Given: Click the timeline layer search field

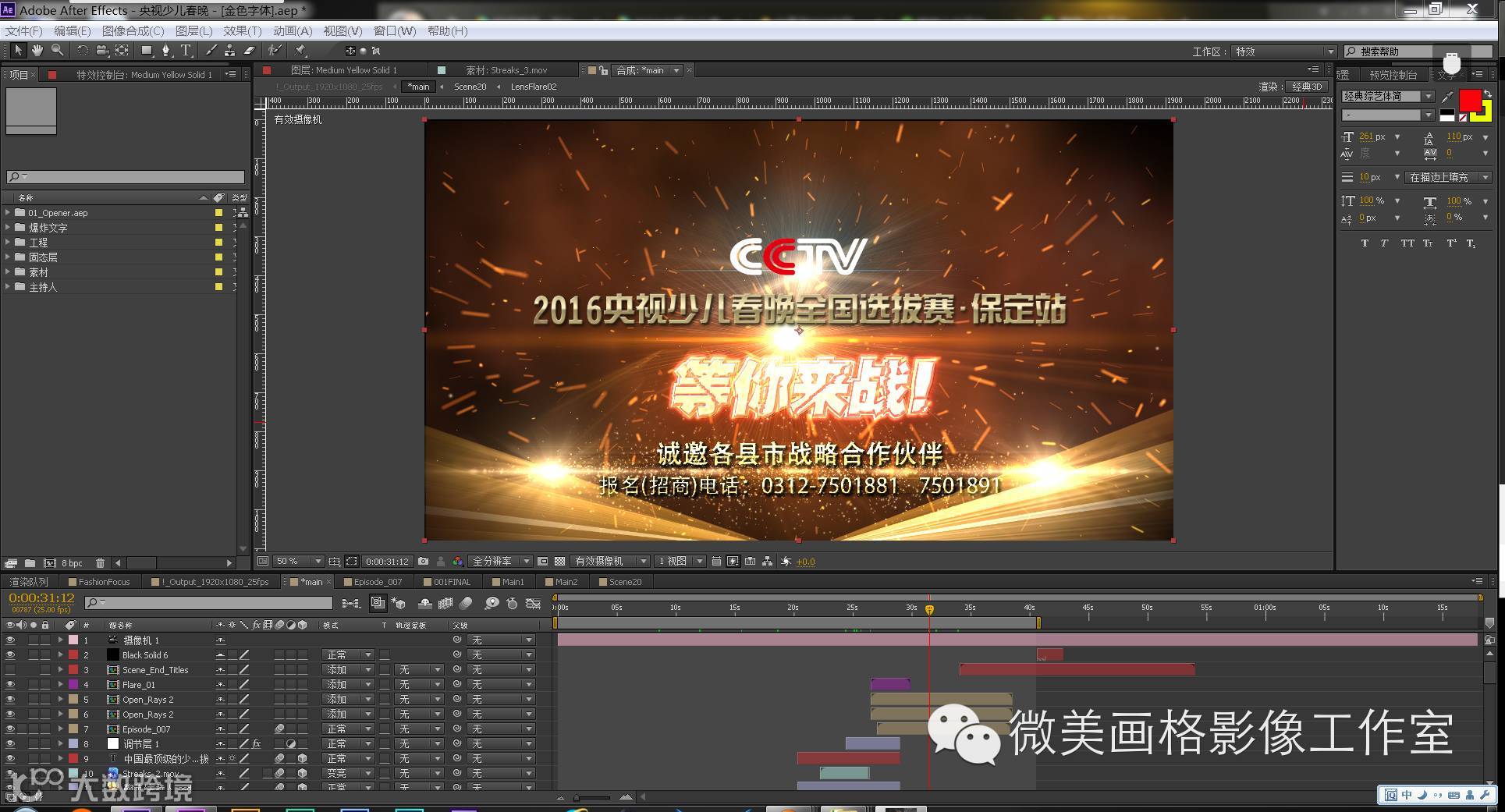Looking at the screenshot, I should pyautogui.click(x=208, y=603).
